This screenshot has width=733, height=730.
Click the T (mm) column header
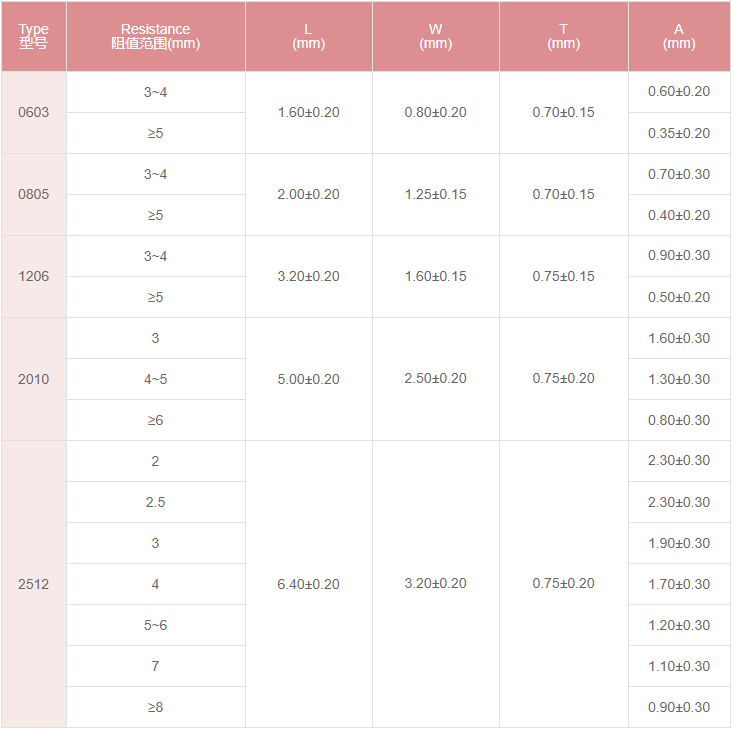(563, 37)
